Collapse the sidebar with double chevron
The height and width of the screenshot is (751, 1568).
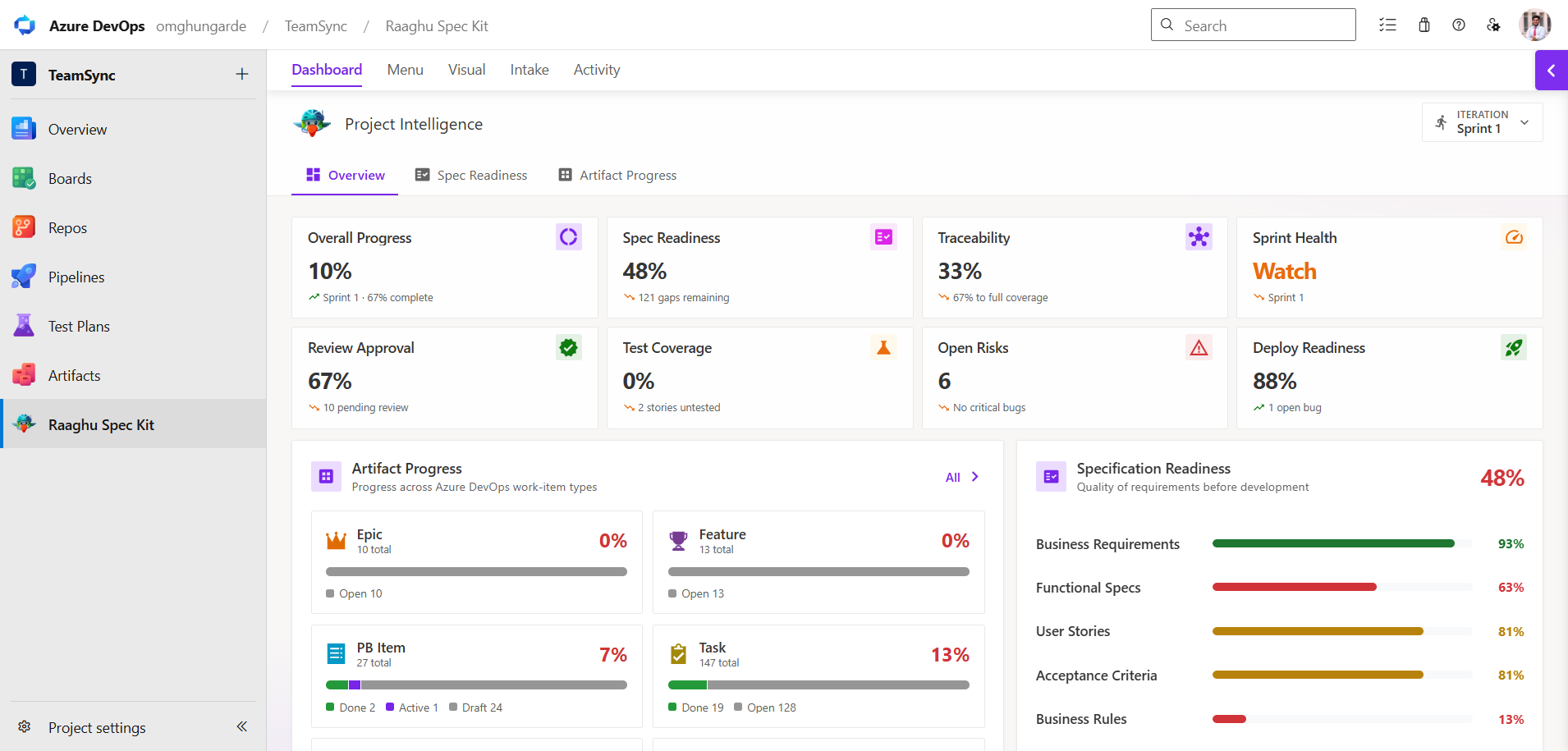click(242, 726)
